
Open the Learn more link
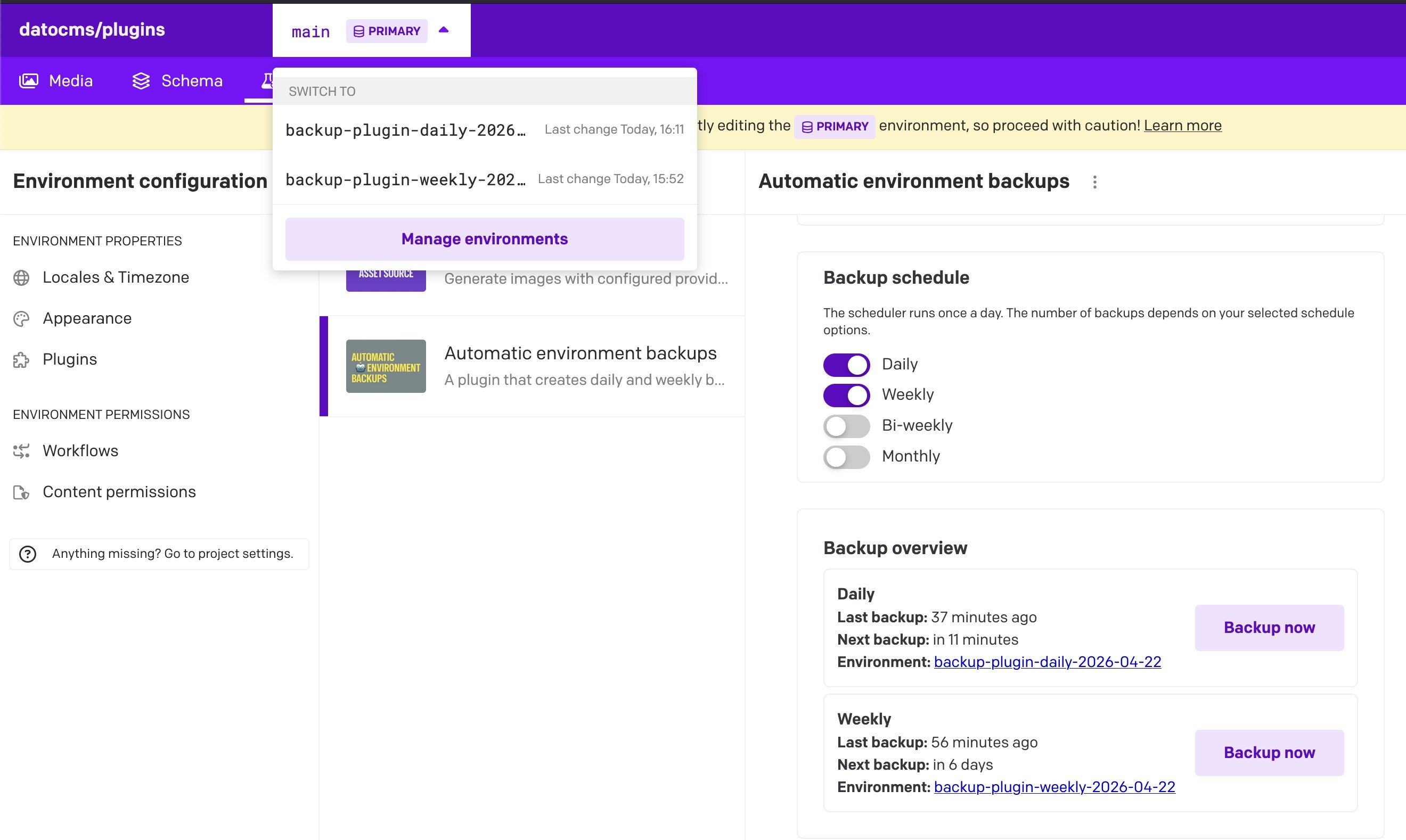point(1182,126)
